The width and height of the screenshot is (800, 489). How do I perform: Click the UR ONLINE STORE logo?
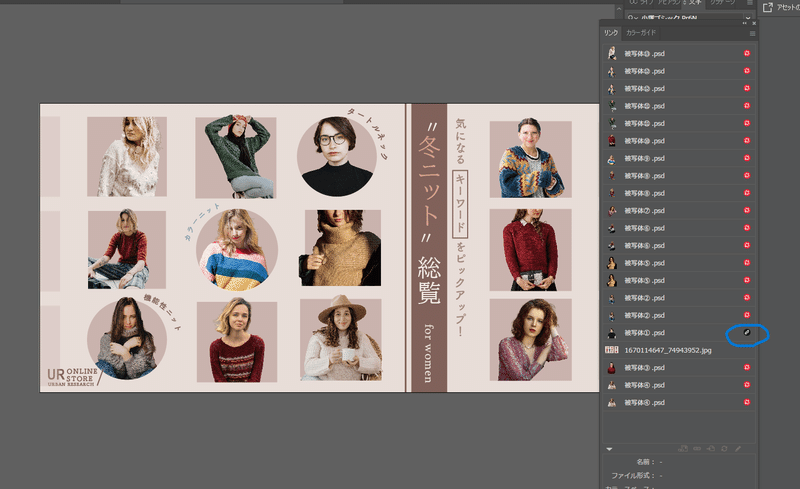point(73,377)
